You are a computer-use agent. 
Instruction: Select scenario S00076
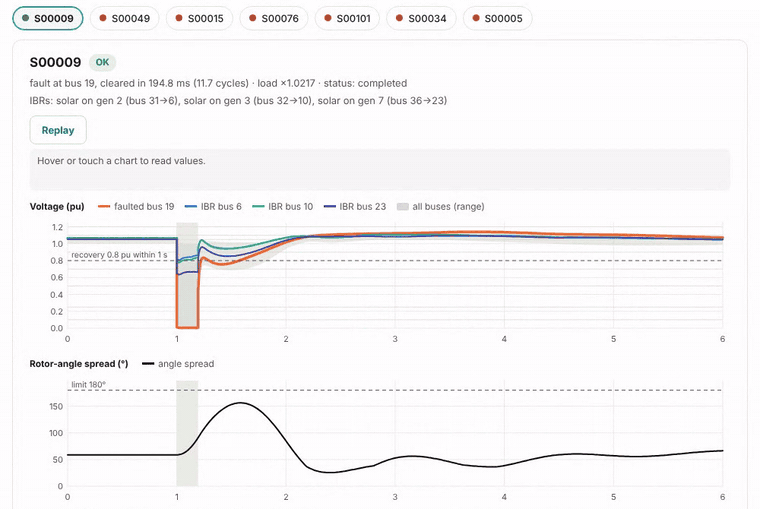pos(274,18)
